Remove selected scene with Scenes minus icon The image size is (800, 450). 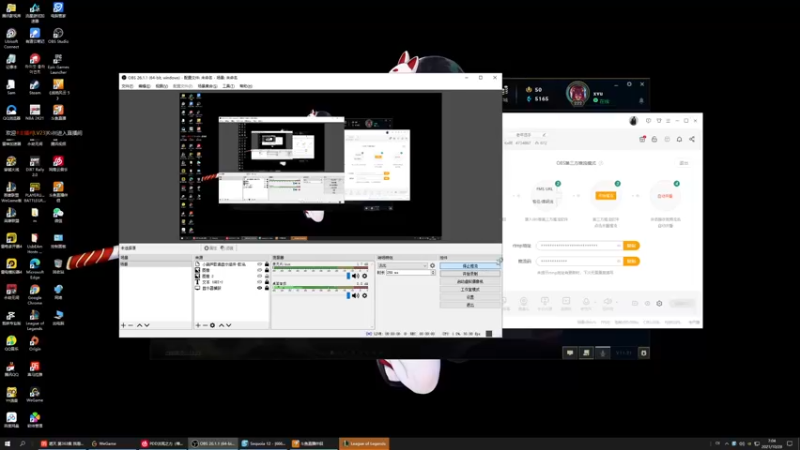tap(131, 325)
